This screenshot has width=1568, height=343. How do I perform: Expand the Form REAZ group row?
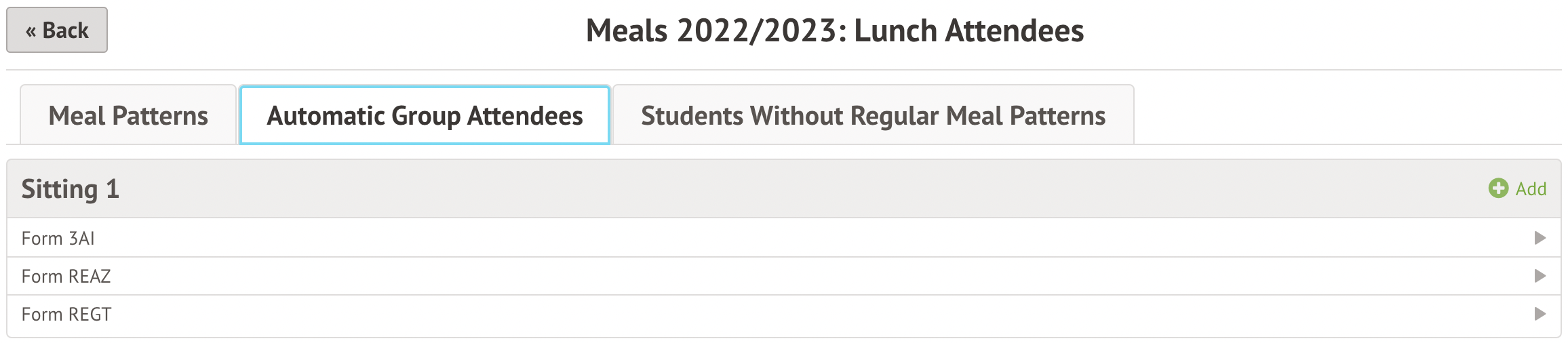point(780,276)
